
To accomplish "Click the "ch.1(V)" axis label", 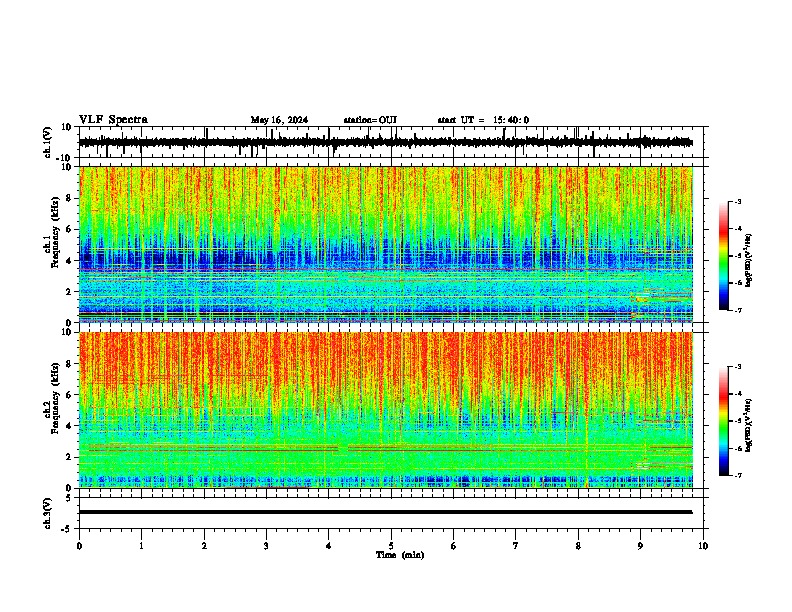I will 48,142.
